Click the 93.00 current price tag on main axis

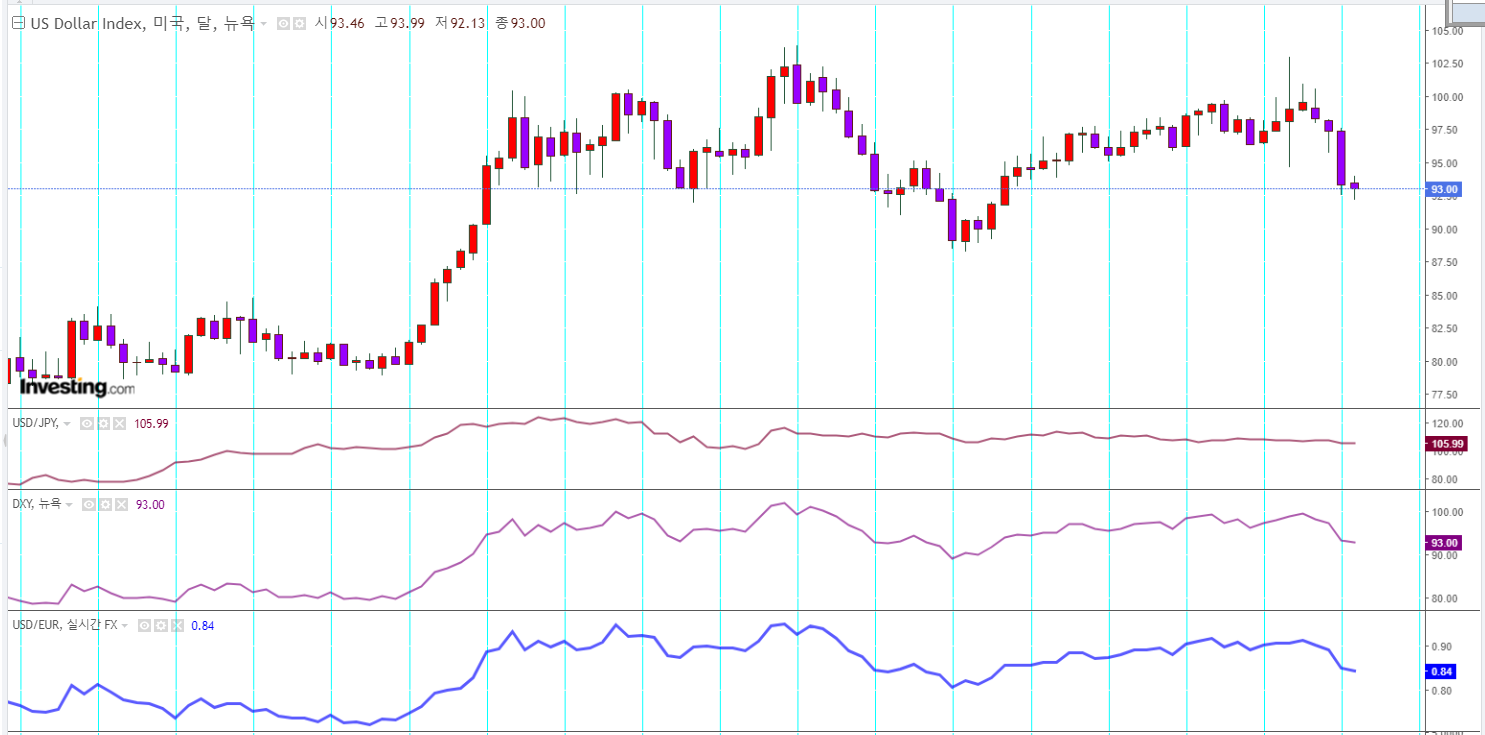(x=1445, y=189)
